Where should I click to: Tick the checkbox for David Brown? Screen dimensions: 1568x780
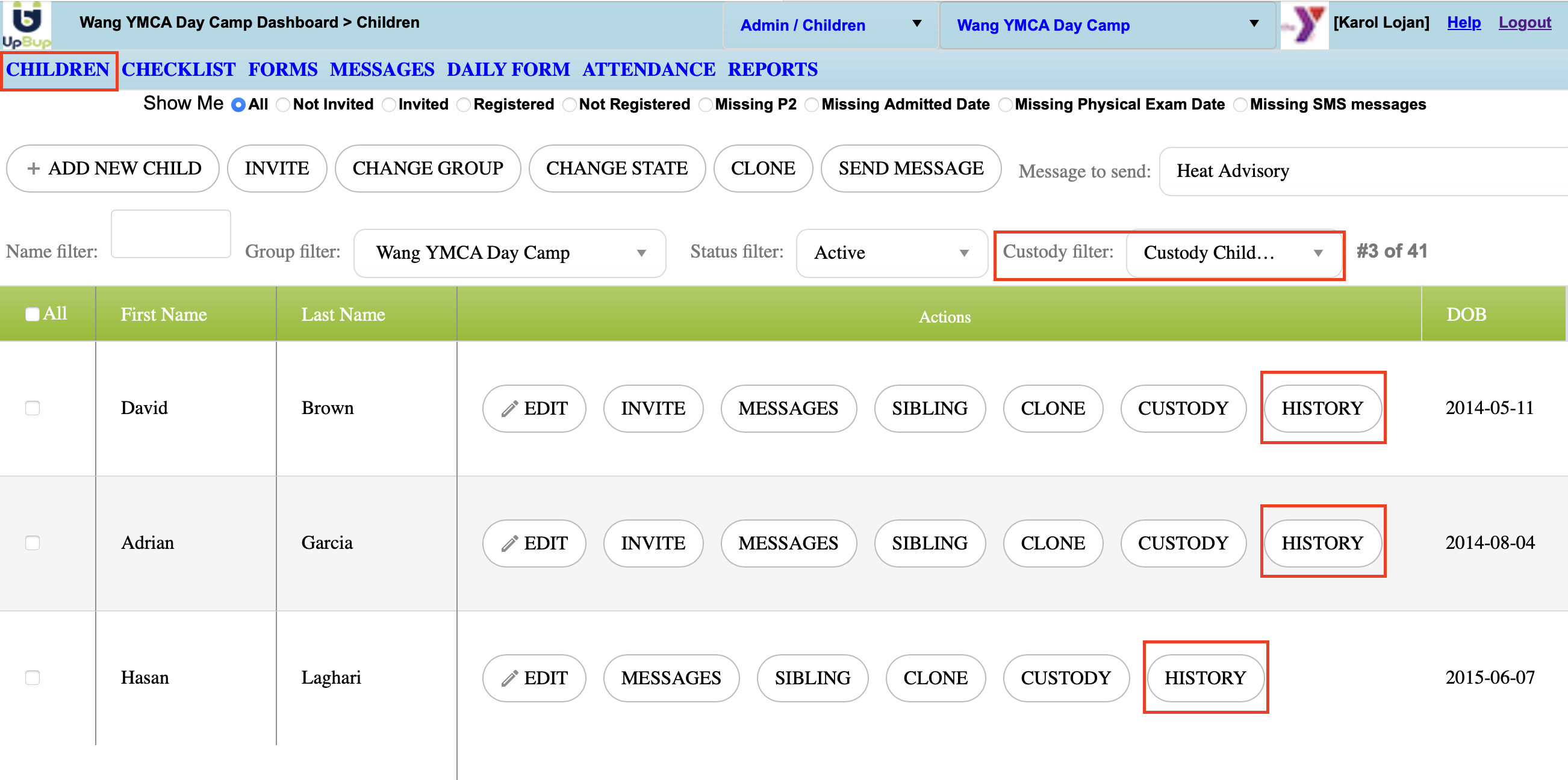[x=33, y=407]
